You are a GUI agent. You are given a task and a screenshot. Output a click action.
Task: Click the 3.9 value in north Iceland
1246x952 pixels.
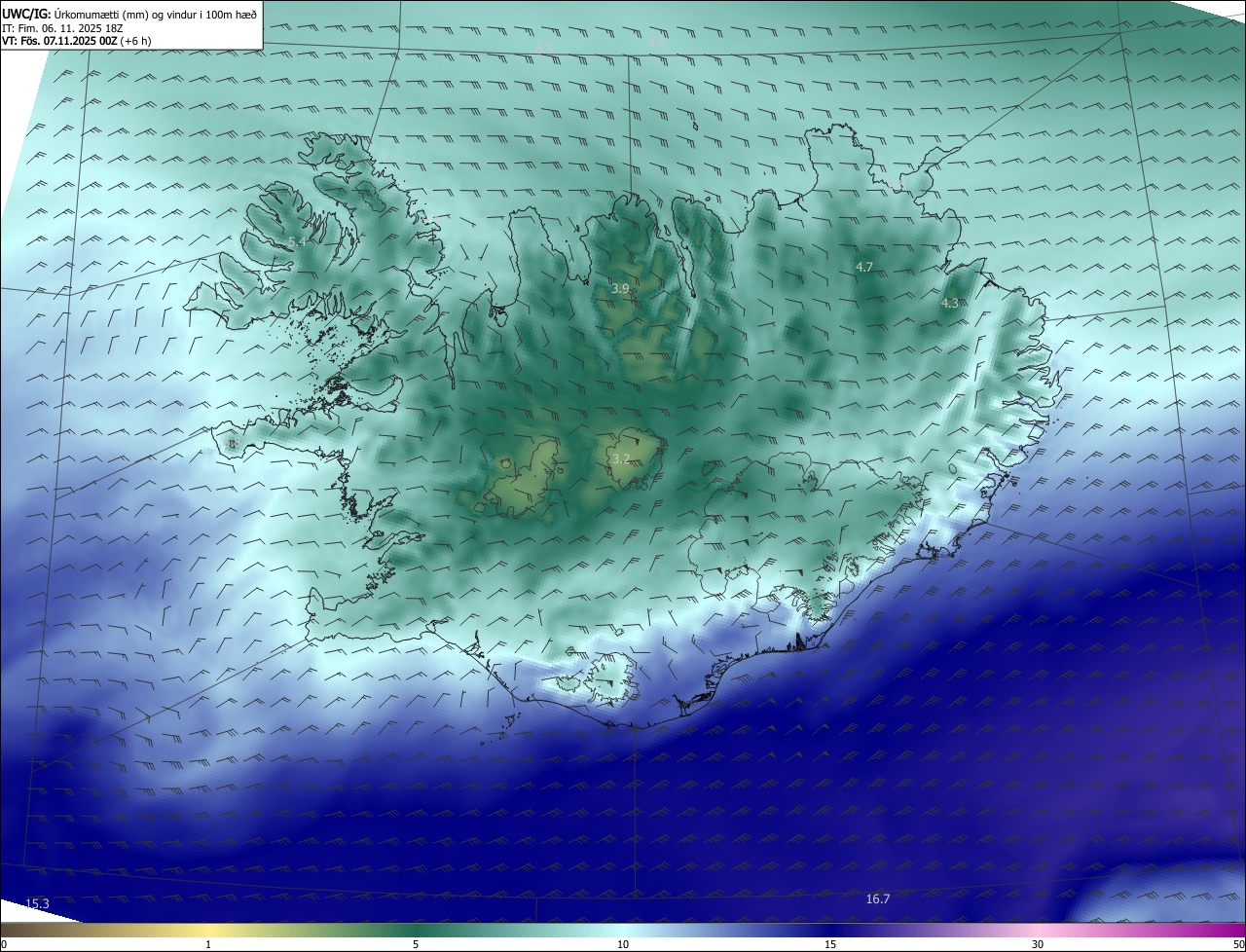(x=620, y=289)
